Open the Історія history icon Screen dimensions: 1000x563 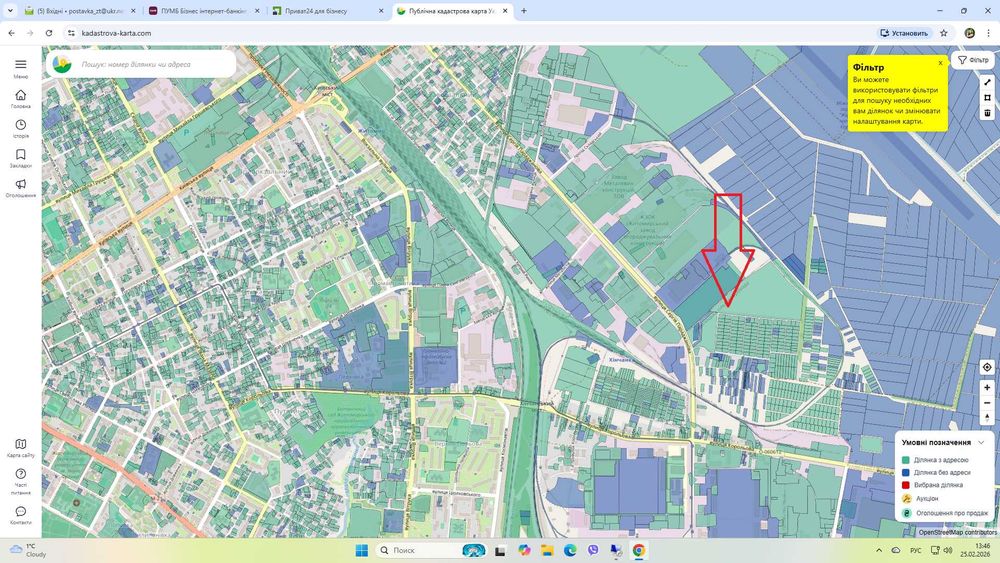(x=20, y=125)
